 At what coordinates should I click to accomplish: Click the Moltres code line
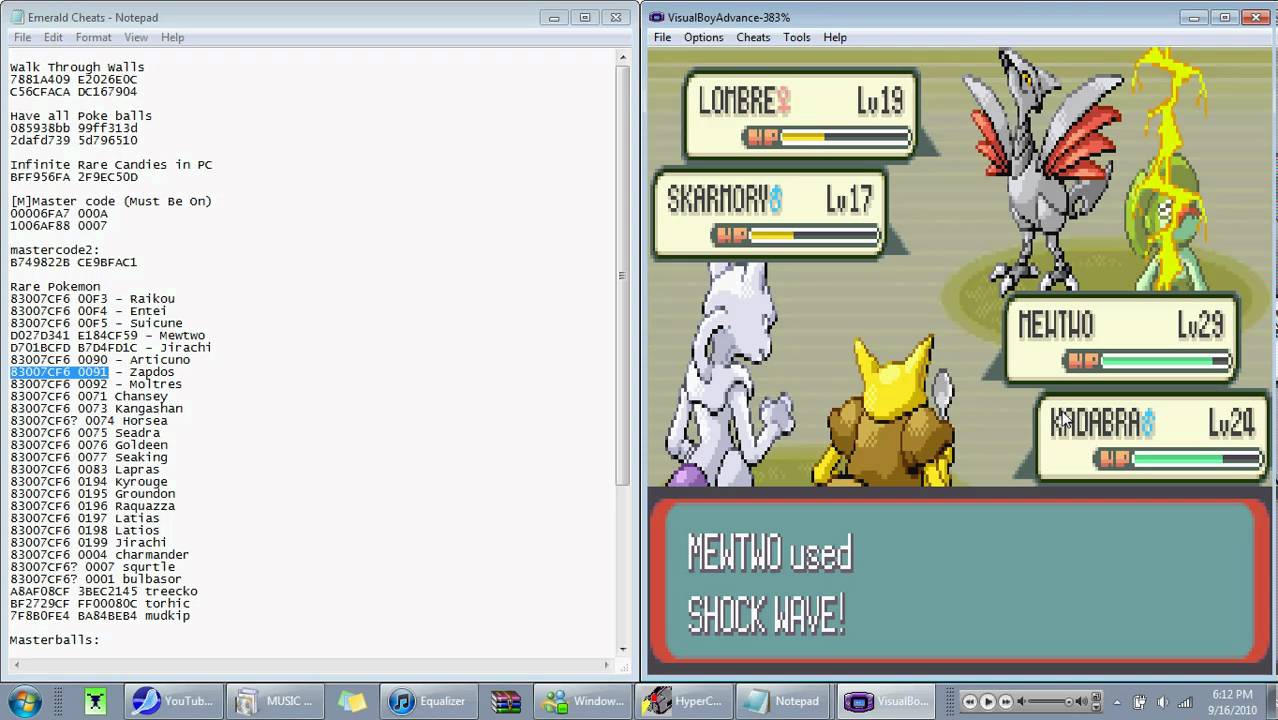[x=96, y=384]
